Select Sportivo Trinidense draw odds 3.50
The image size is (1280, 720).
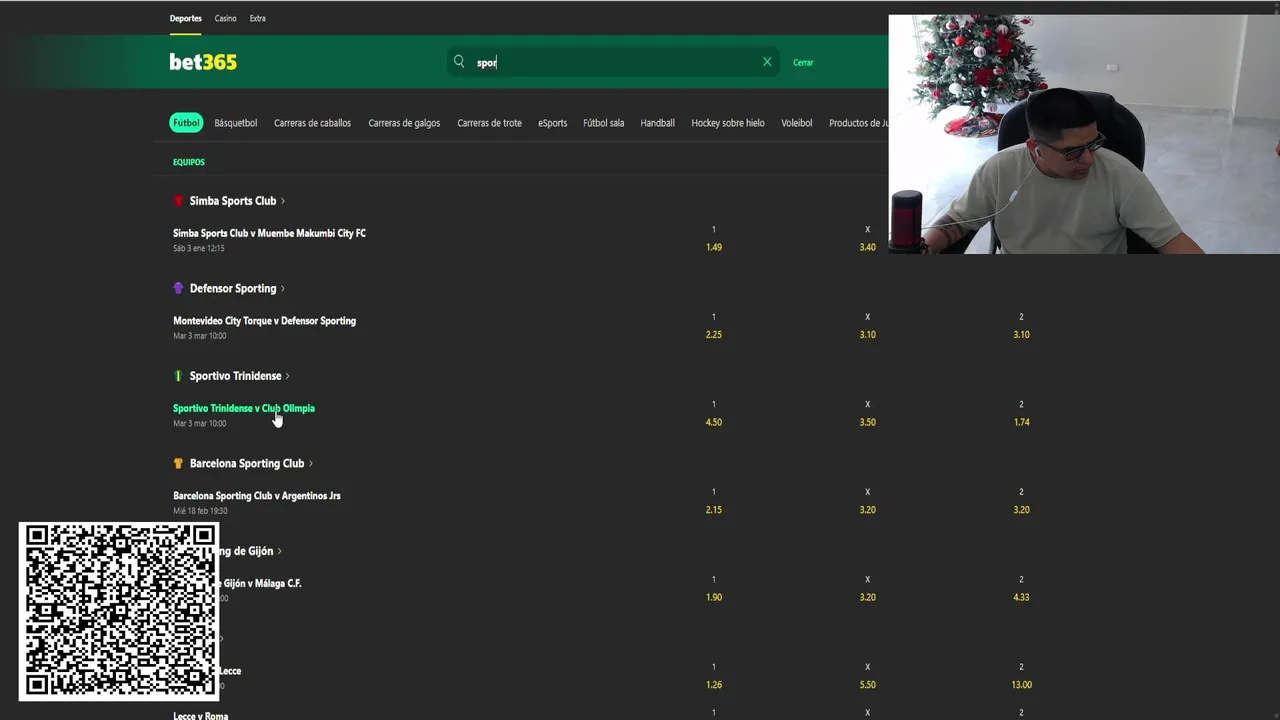tap(867, 422)
